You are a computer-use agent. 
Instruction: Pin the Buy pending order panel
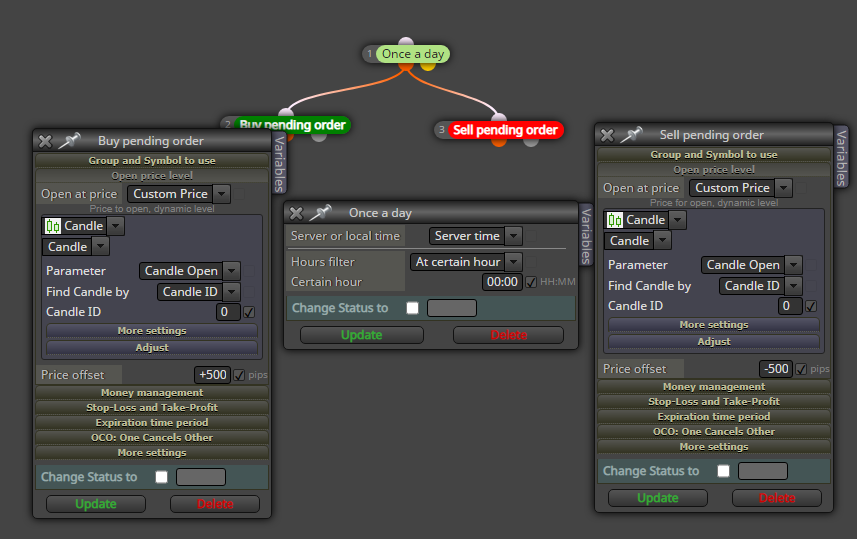click(x=69, y=140)
